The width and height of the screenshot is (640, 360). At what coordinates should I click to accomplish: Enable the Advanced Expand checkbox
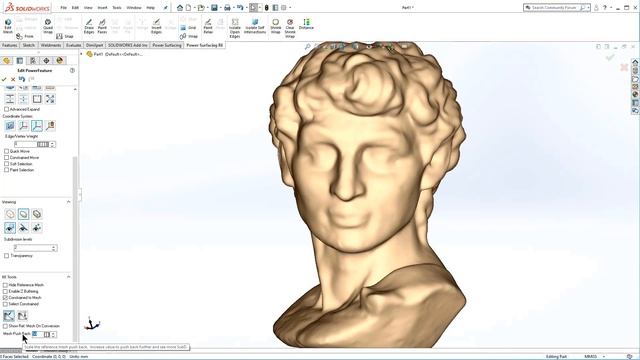(7, 109)
